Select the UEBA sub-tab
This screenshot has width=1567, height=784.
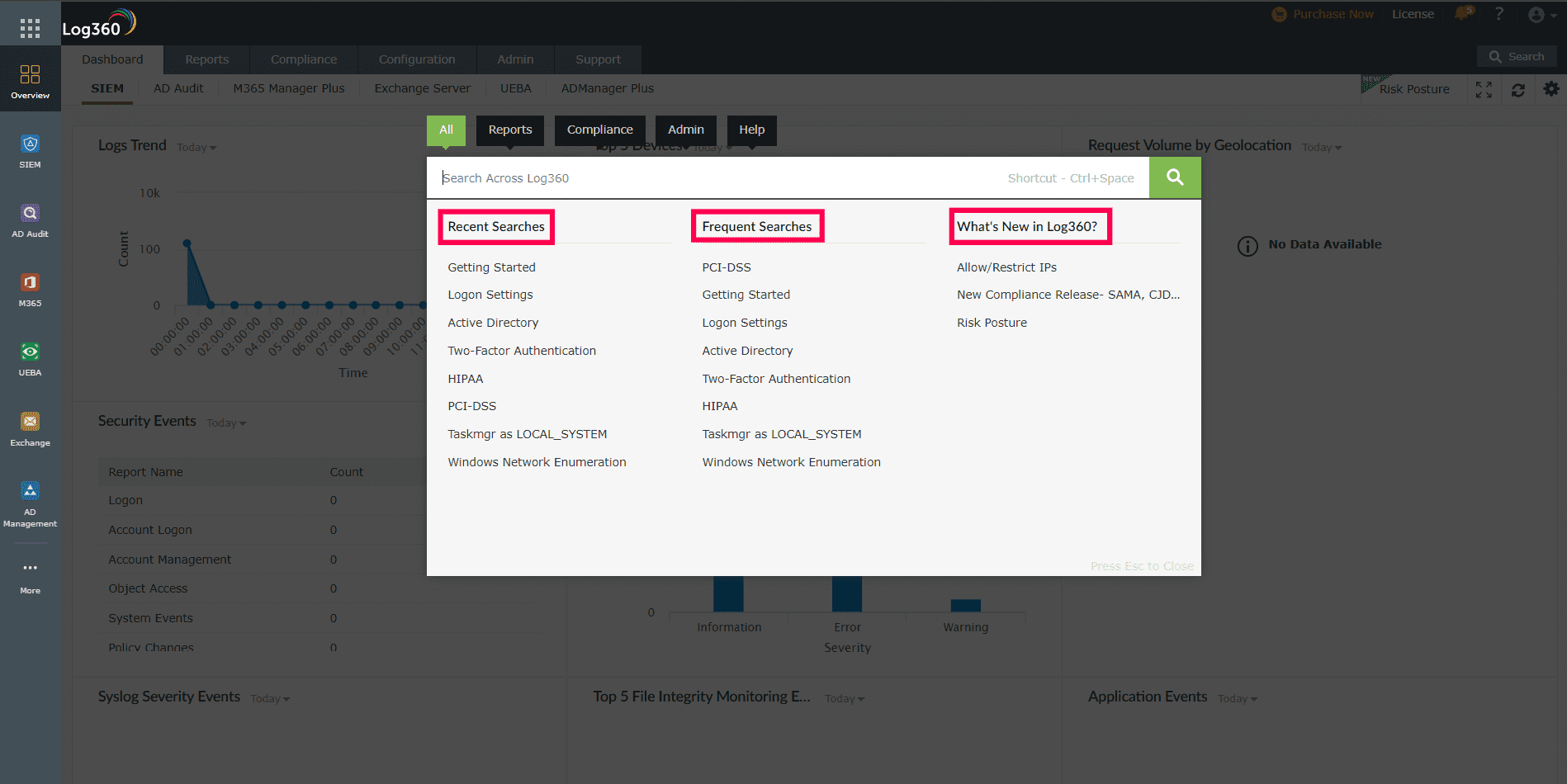[x=516, y=88]
